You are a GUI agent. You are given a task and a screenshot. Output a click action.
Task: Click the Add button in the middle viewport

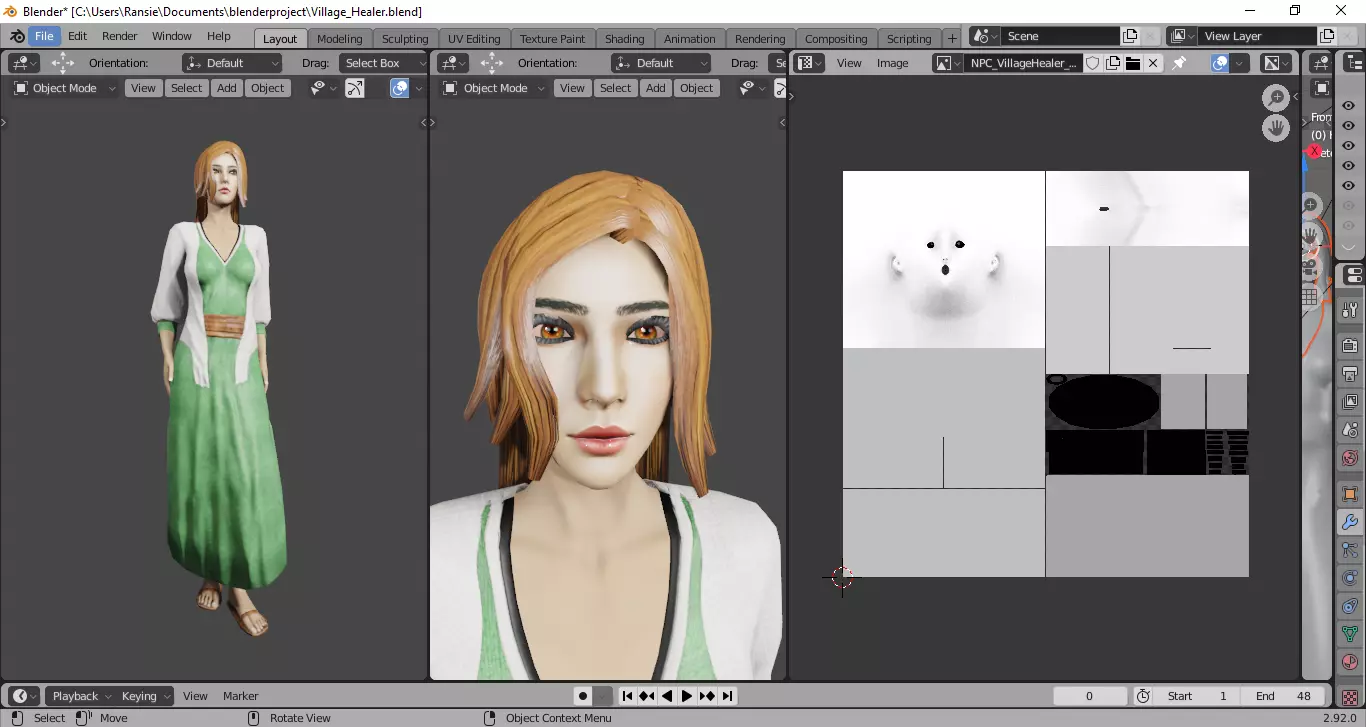(x=656, y=88)
